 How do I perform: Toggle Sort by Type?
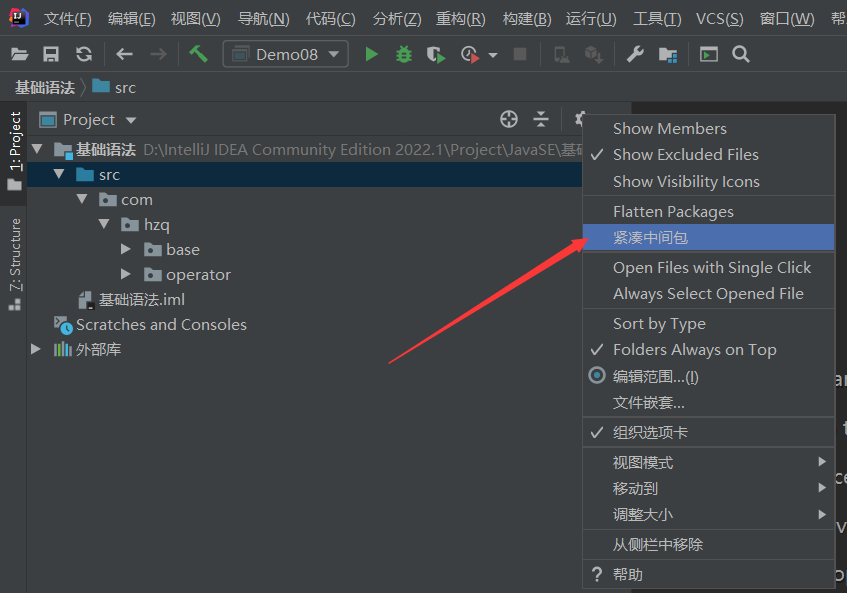click(708, 324)
